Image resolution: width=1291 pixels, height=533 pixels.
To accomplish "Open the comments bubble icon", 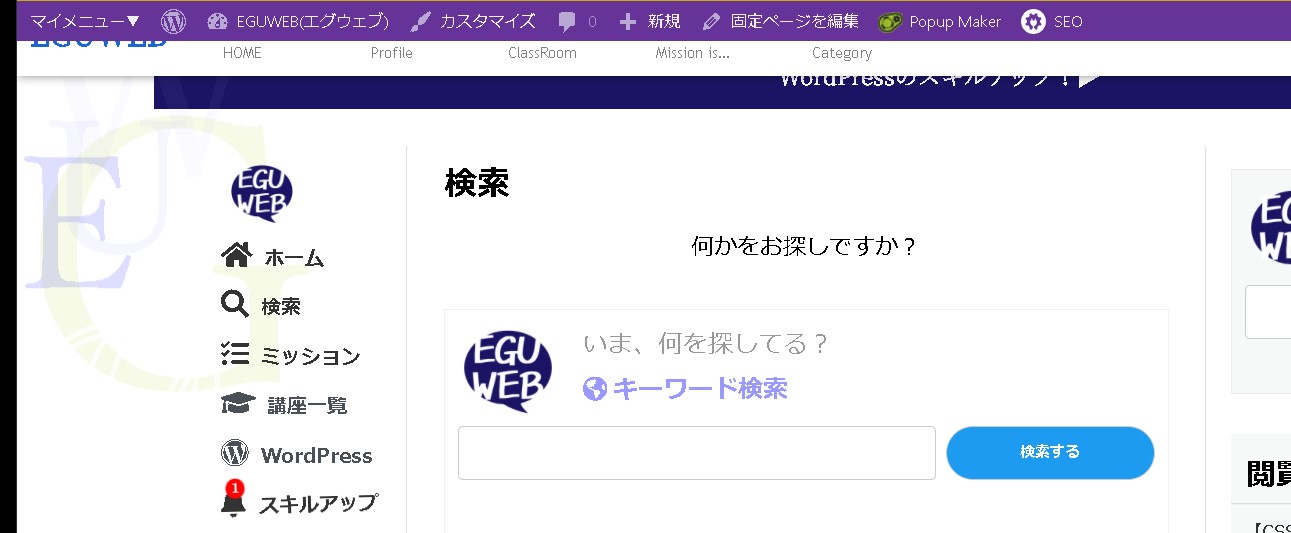I will pos(568,21).
